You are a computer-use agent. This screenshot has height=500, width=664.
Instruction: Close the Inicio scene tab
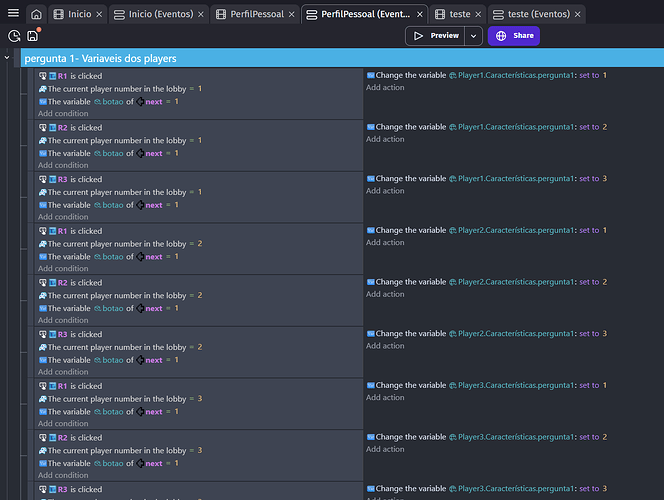(97, 15)
